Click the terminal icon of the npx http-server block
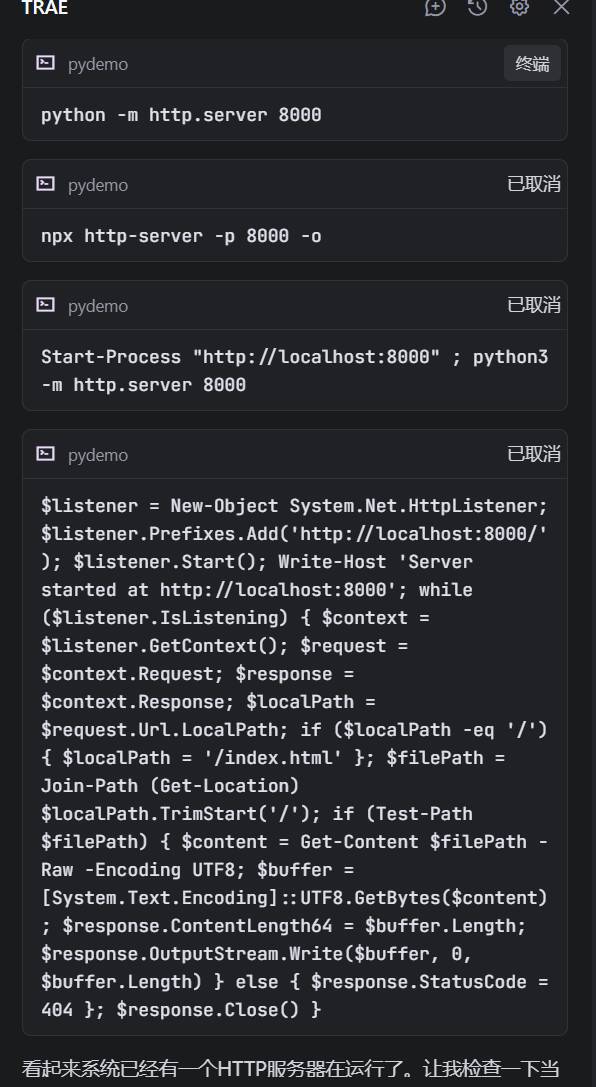 click(x=46, y=184)
